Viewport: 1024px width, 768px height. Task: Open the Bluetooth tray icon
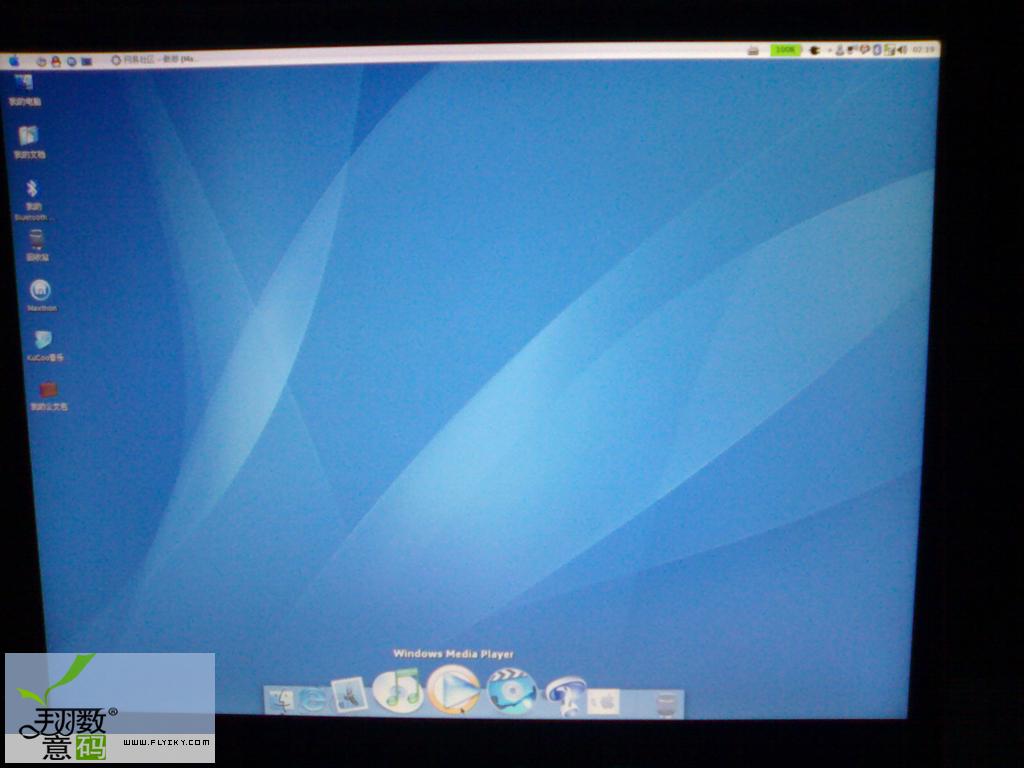pos(878,50)
